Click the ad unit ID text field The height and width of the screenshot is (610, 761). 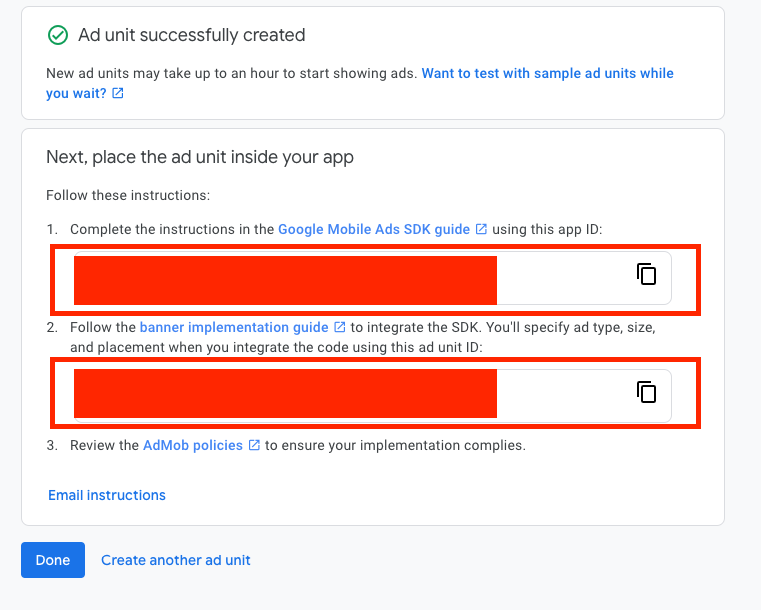click(x=373, y=396)
